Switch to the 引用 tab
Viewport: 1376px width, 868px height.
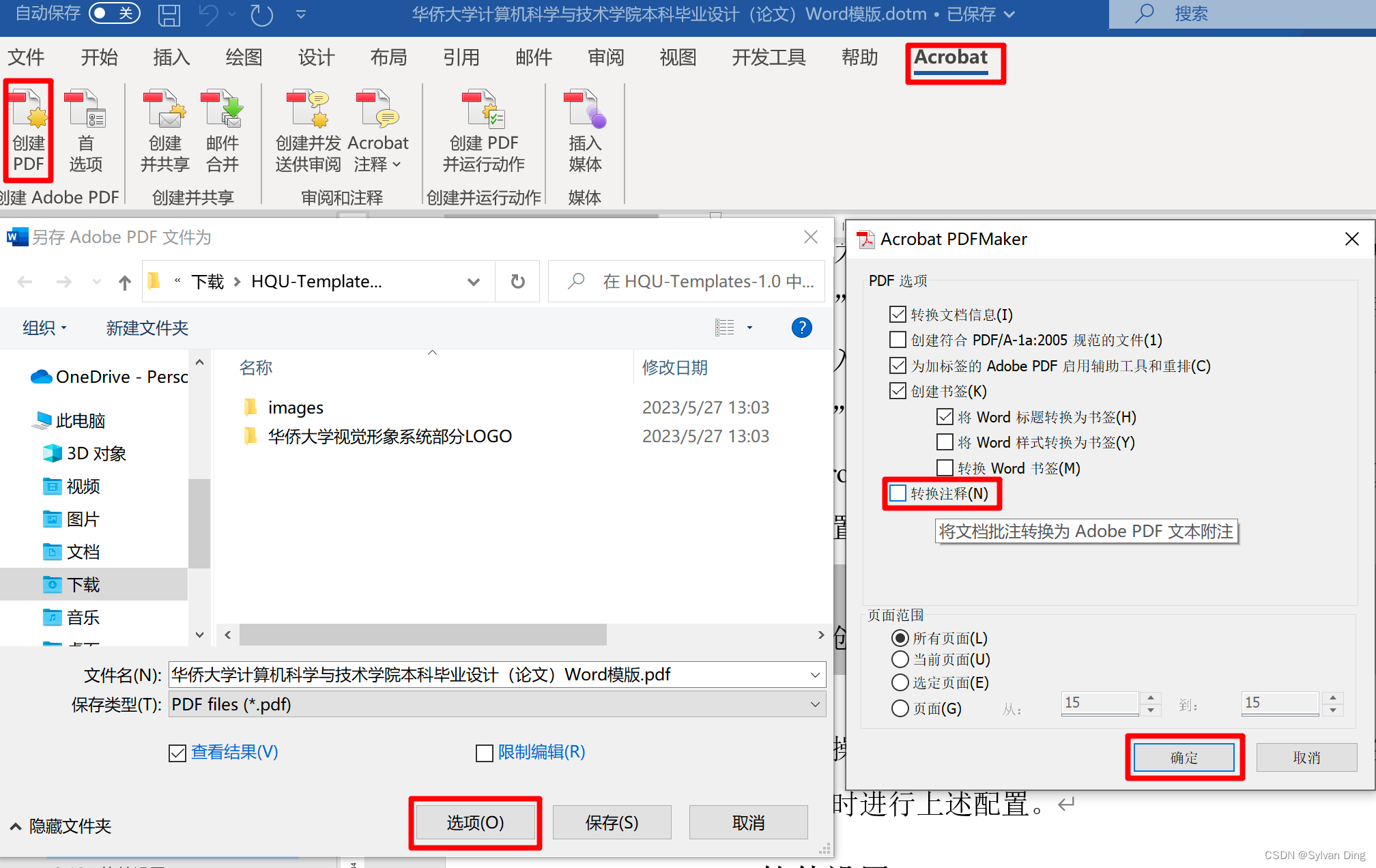461,57
